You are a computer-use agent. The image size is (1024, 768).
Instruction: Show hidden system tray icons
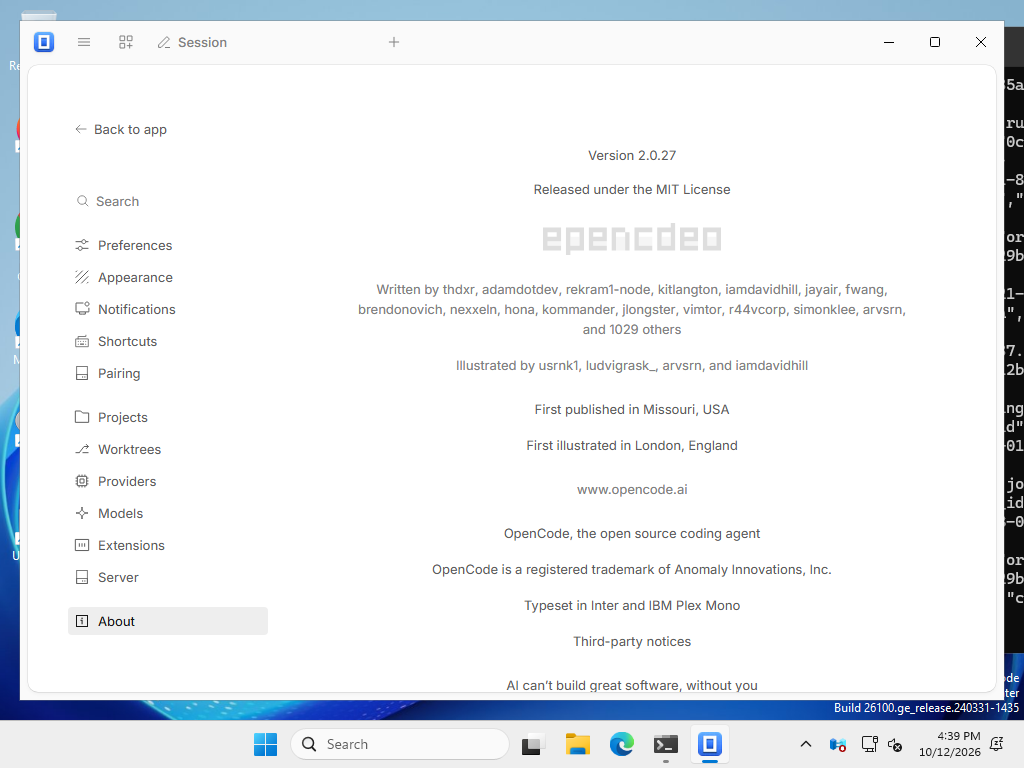point(806,744)
